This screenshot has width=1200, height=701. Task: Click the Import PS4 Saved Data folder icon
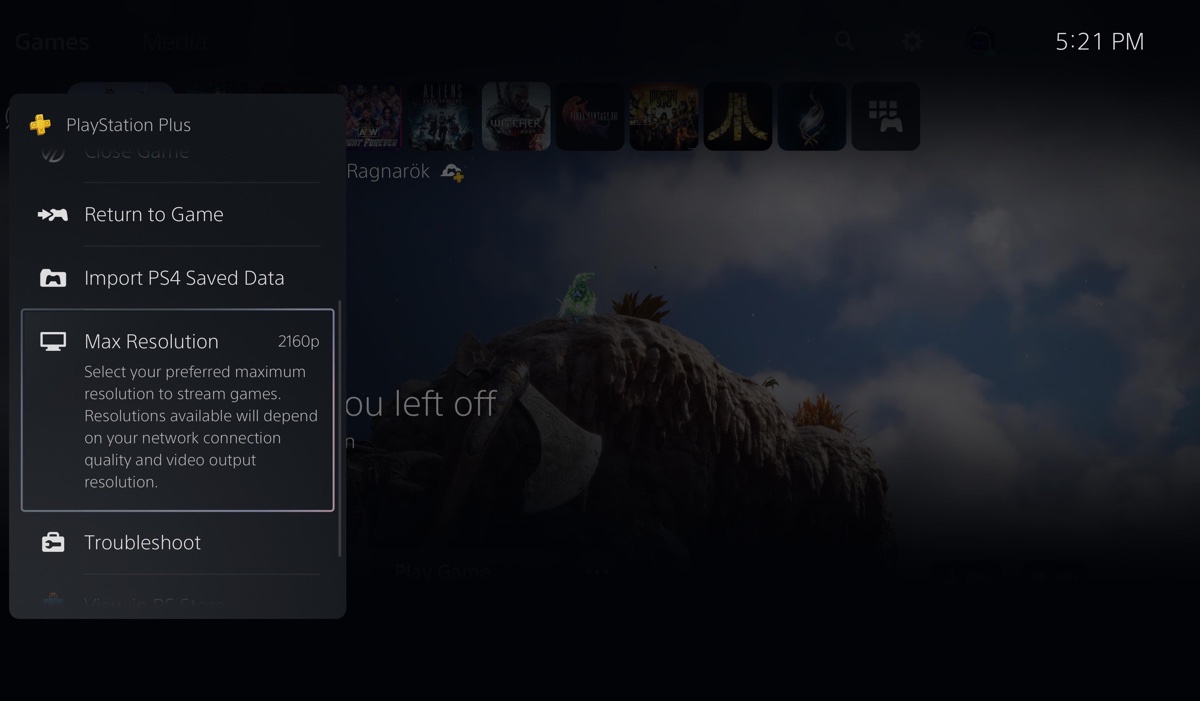pyautogui.click(x=53, y=278)
